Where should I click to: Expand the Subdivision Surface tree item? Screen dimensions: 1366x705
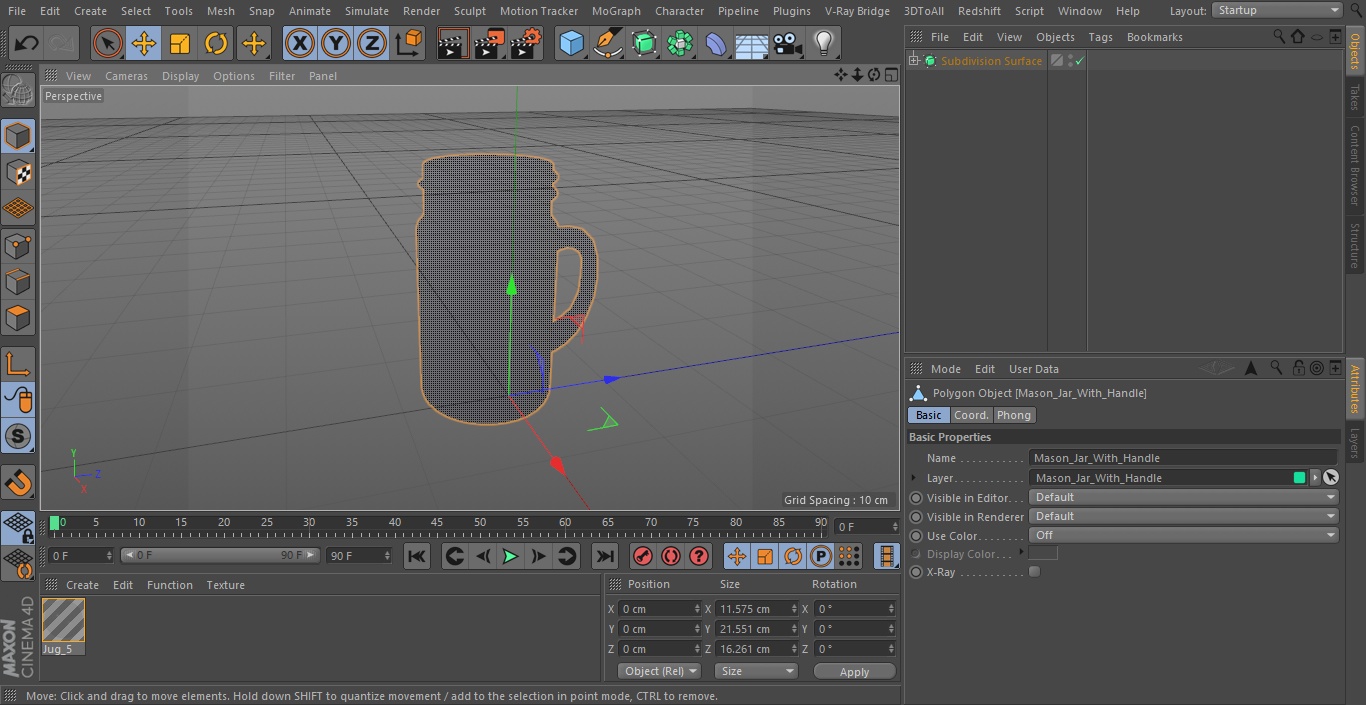[913, 61]
